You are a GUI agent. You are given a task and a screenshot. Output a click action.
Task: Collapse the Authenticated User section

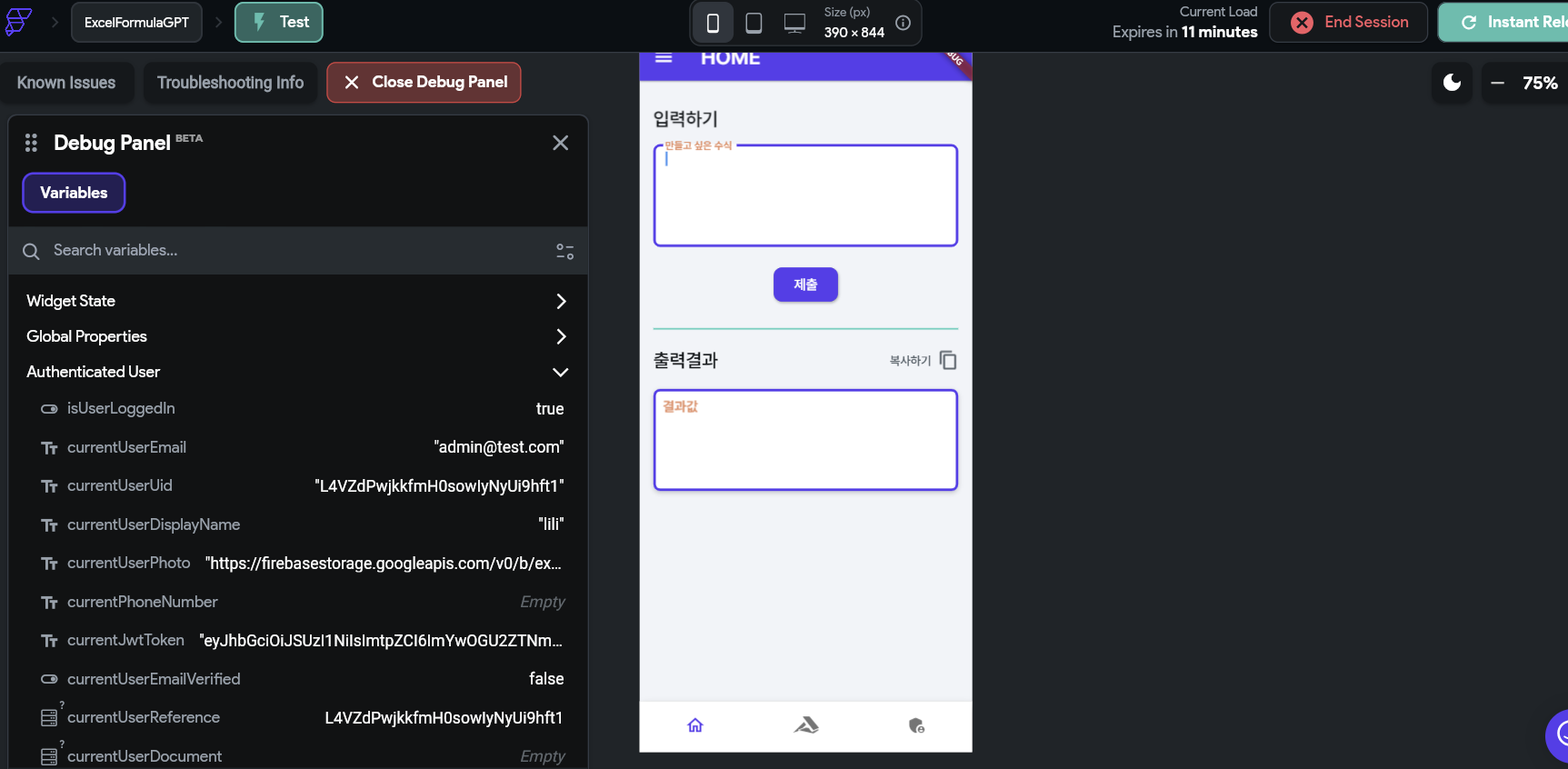click(x=297, y=372)
